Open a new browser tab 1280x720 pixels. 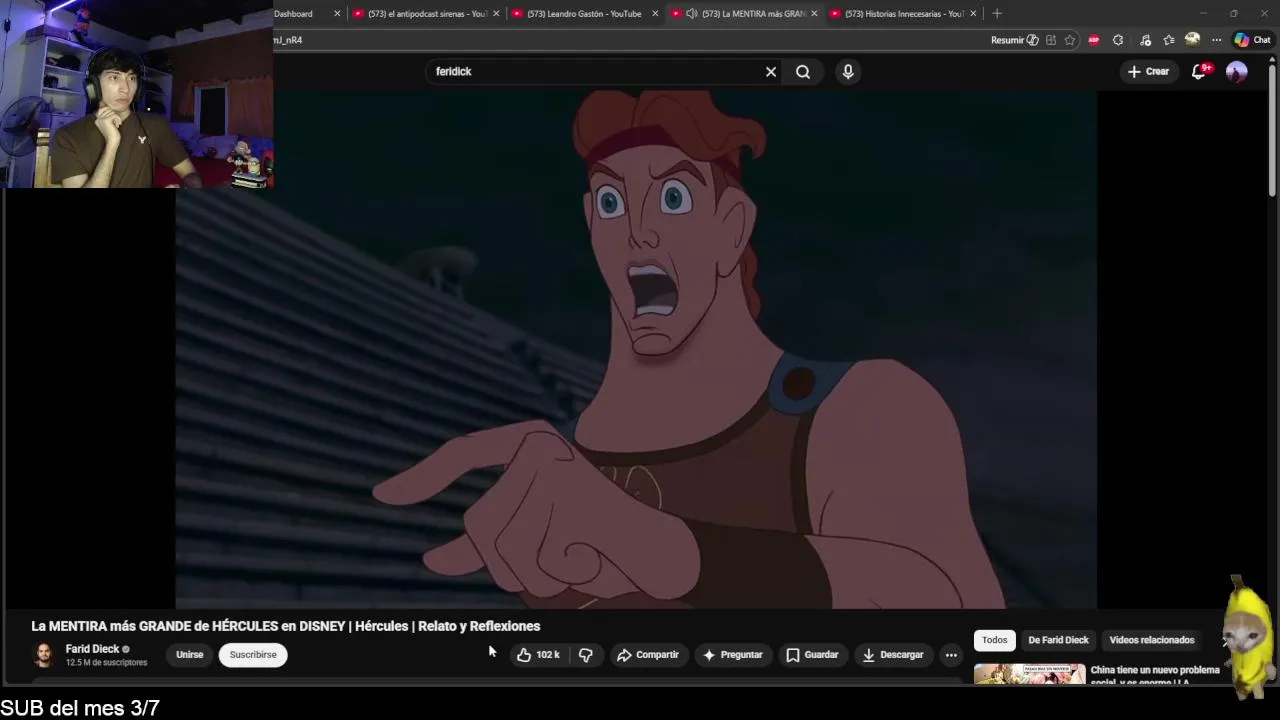(997, 14)
